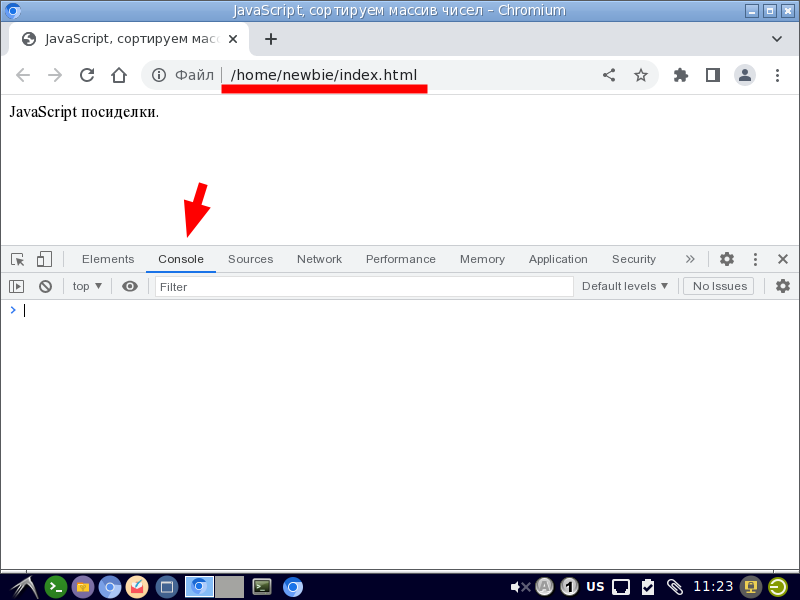Open the orange editor app taskbar icon
800x600 pixels.
[137, 587]
